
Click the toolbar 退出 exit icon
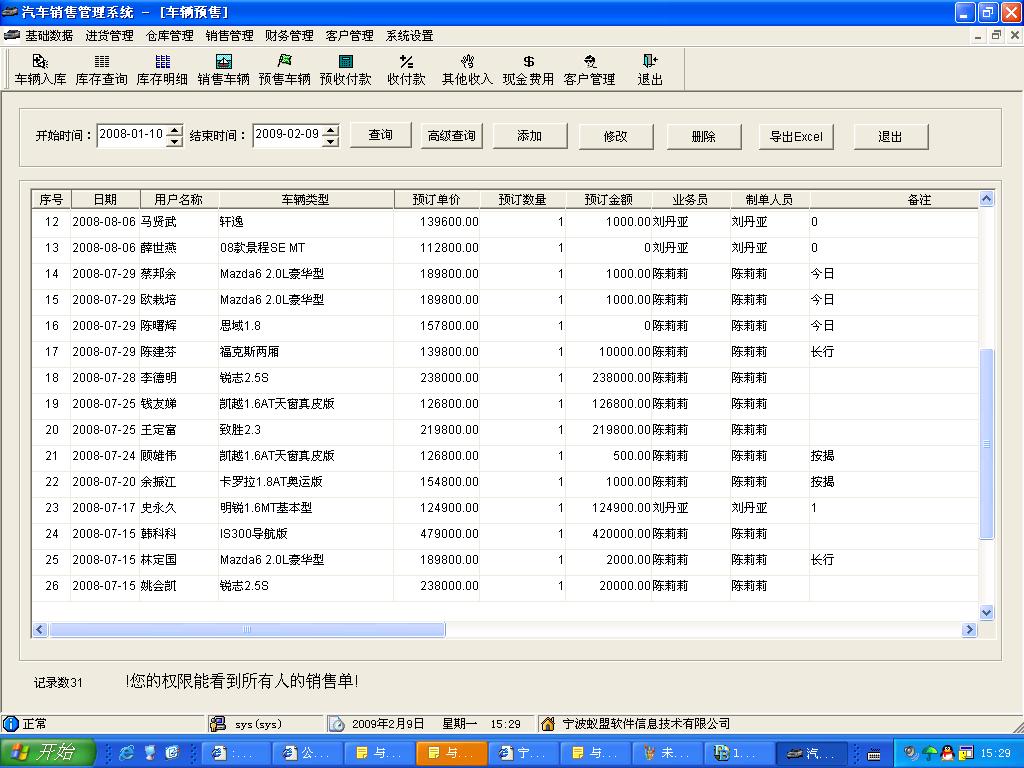[650, 70]
